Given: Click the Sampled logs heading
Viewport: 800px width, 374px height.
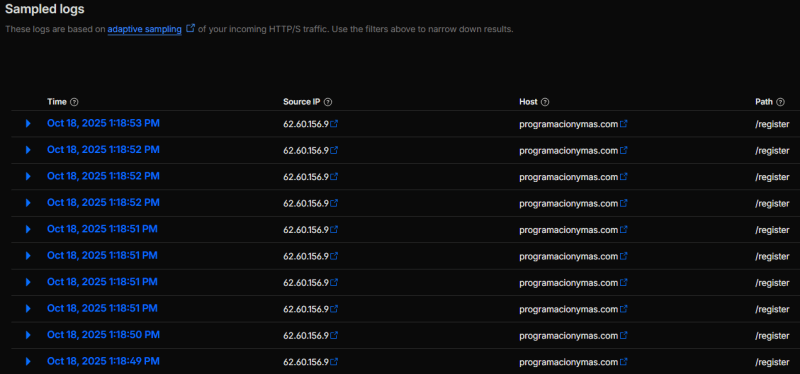Looking at the screenshot, I should click(x=45, y=9).
